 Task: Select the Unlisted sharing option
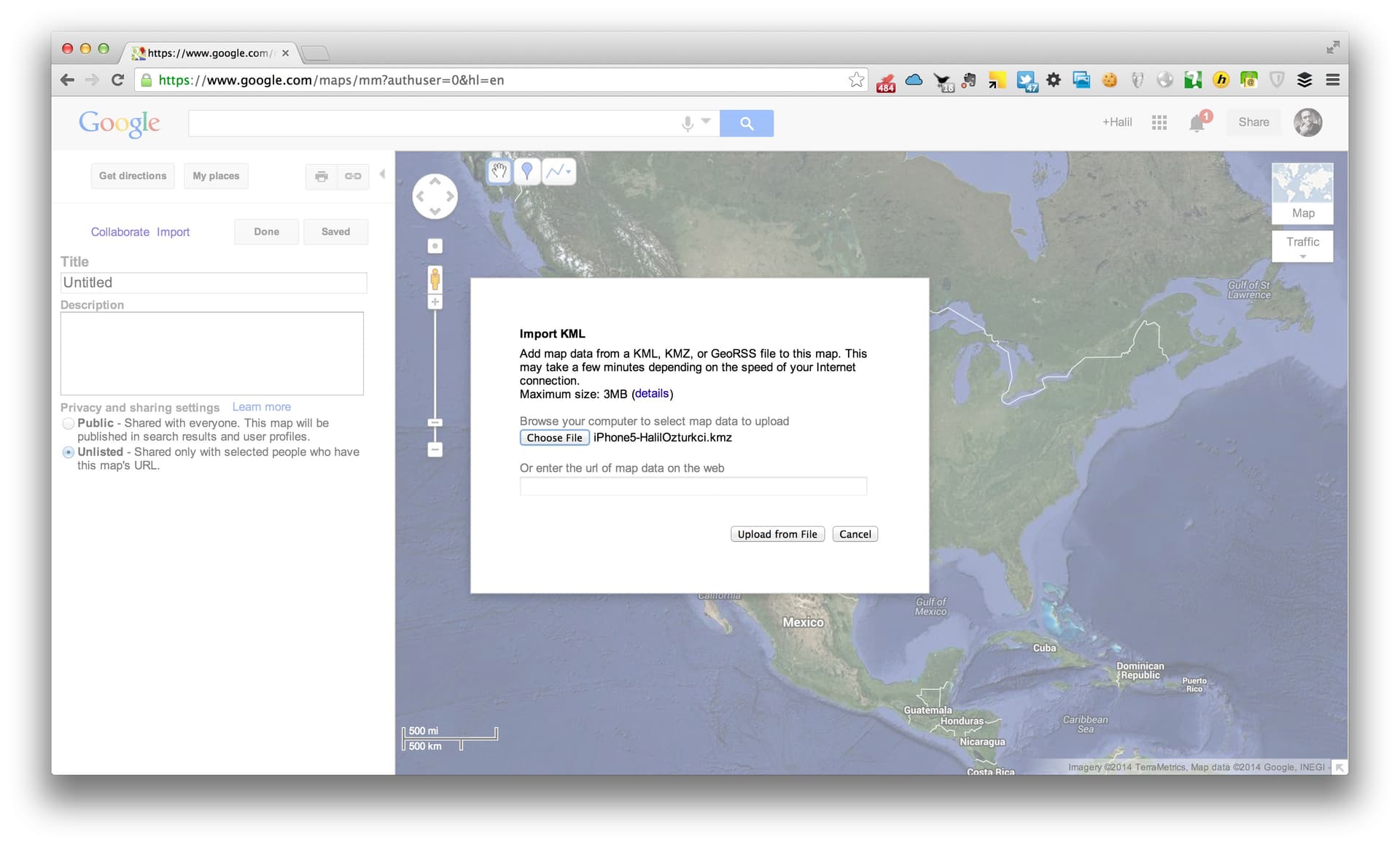(69, 453)
